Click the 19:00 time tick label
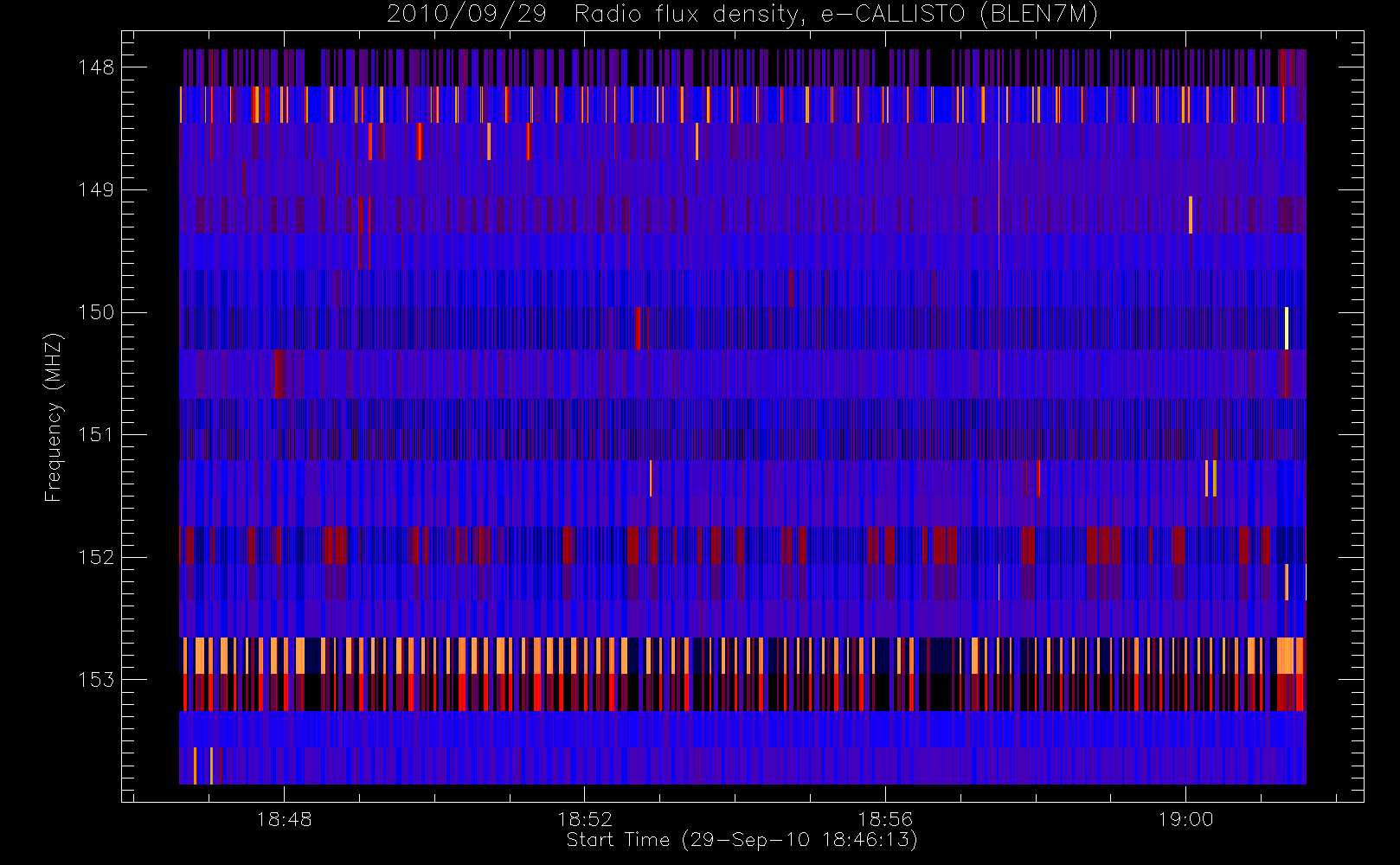This screenshot has height=865, width=1400. [1185, 819]
